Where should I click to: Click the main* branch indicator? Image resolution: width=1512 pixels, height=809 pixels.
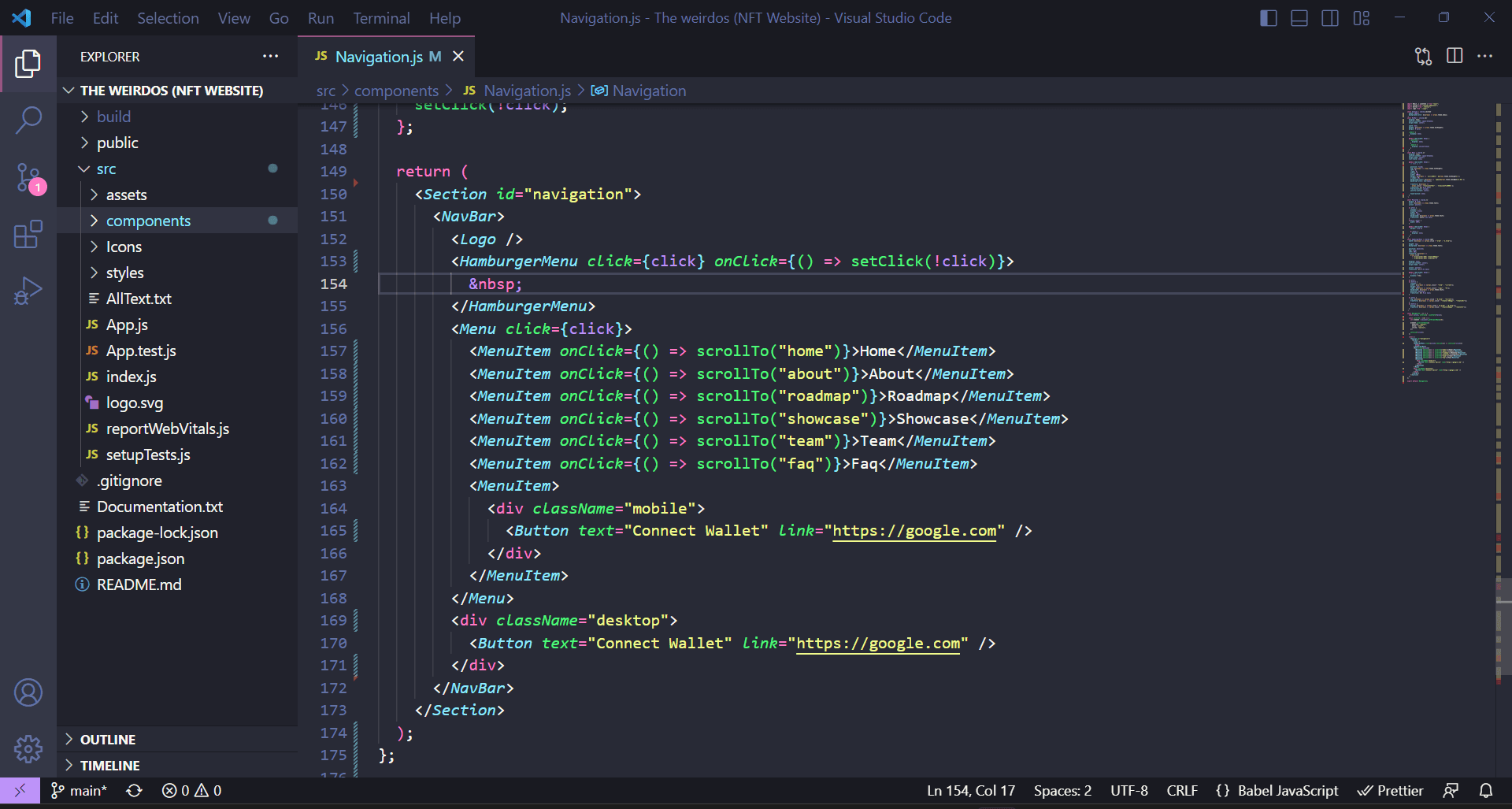click(x=79, y=790)
